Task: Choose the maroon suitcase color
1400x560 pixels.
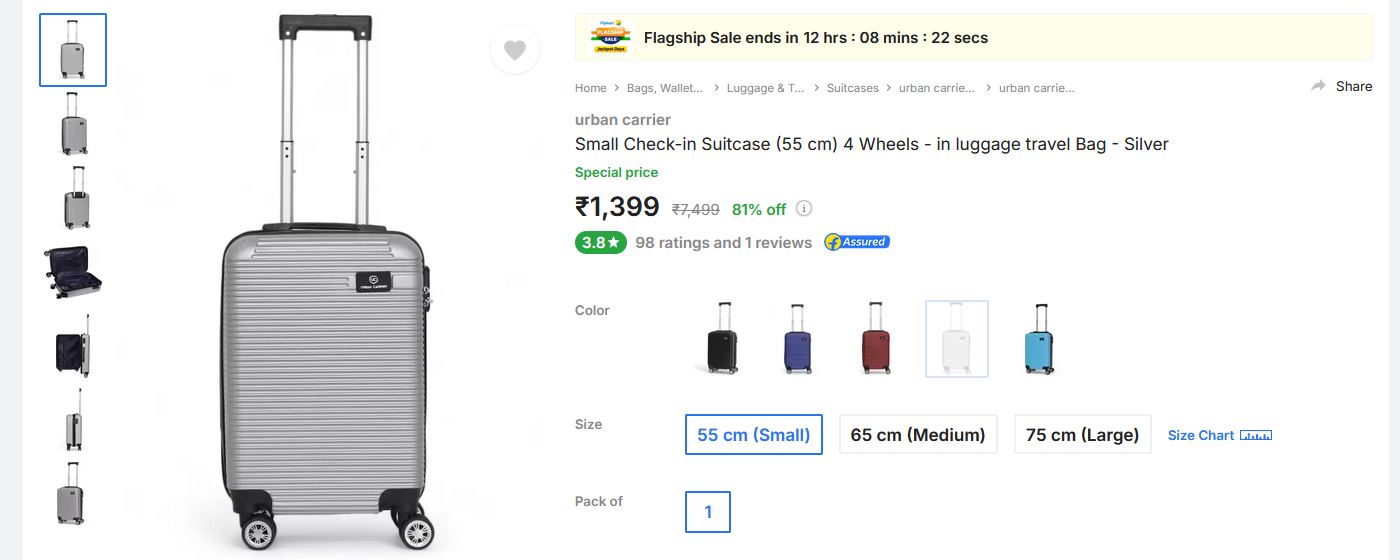Action: pyautogui.click(x=875, y=338)
